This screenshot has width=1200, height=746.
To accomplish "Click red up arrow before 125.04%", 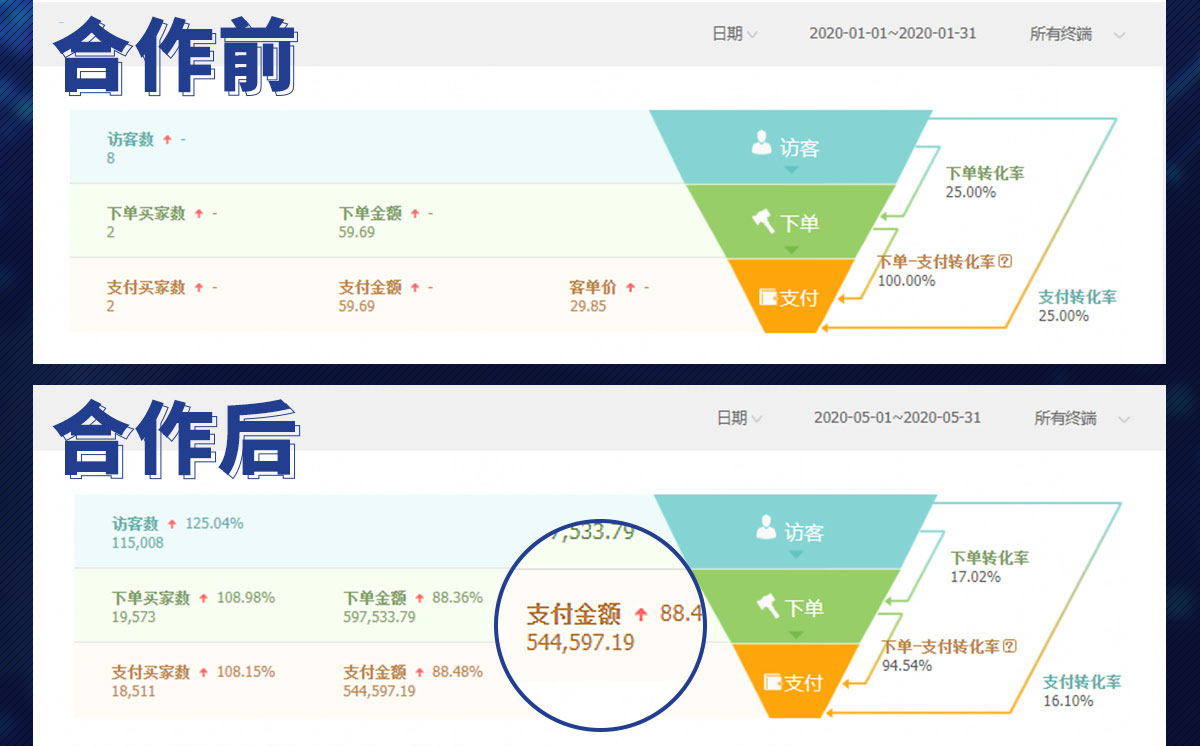I will click(x=172, y=524).
